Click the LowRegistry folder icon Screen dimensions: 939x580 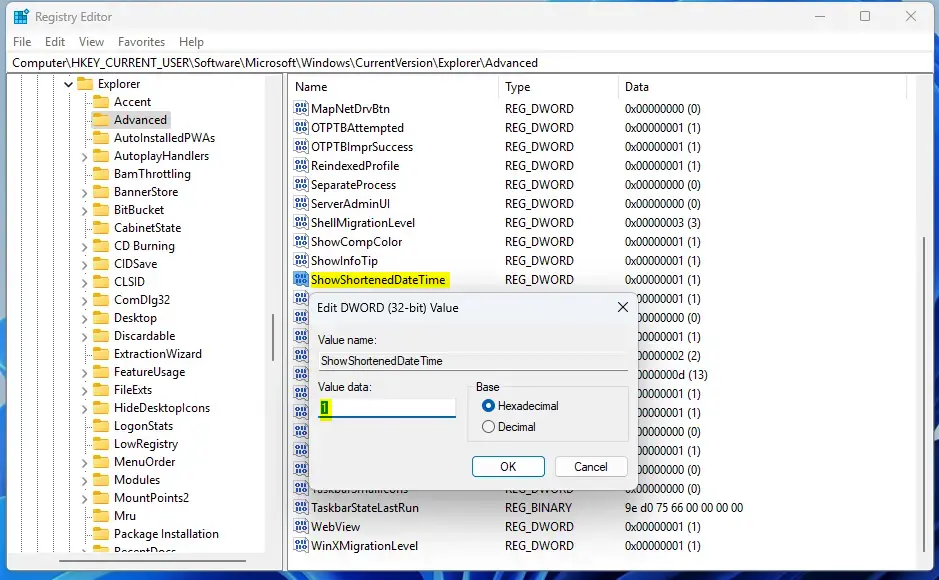click(x=101, y=444)
